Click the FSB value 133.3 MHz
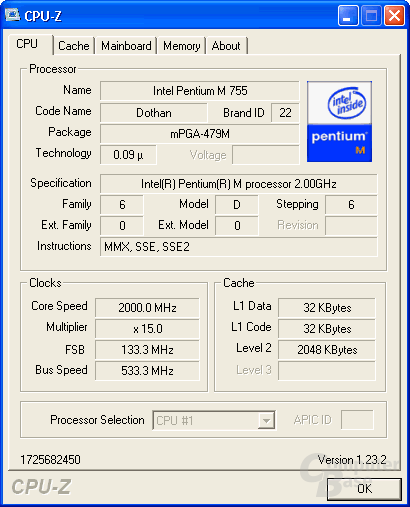The width and height of the screenshot is (410, 507). tap(147, 350)
